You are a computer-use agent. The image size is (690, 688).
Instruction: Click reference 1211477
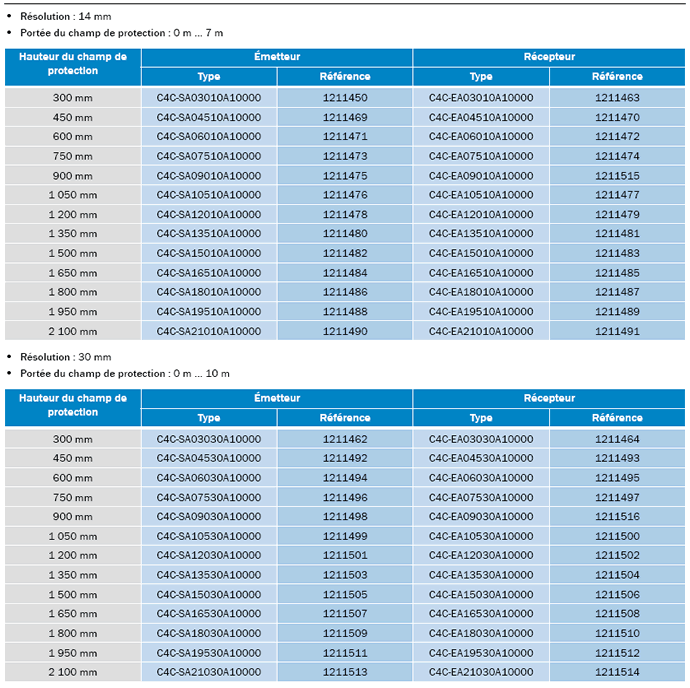click(x=617, y=195)
